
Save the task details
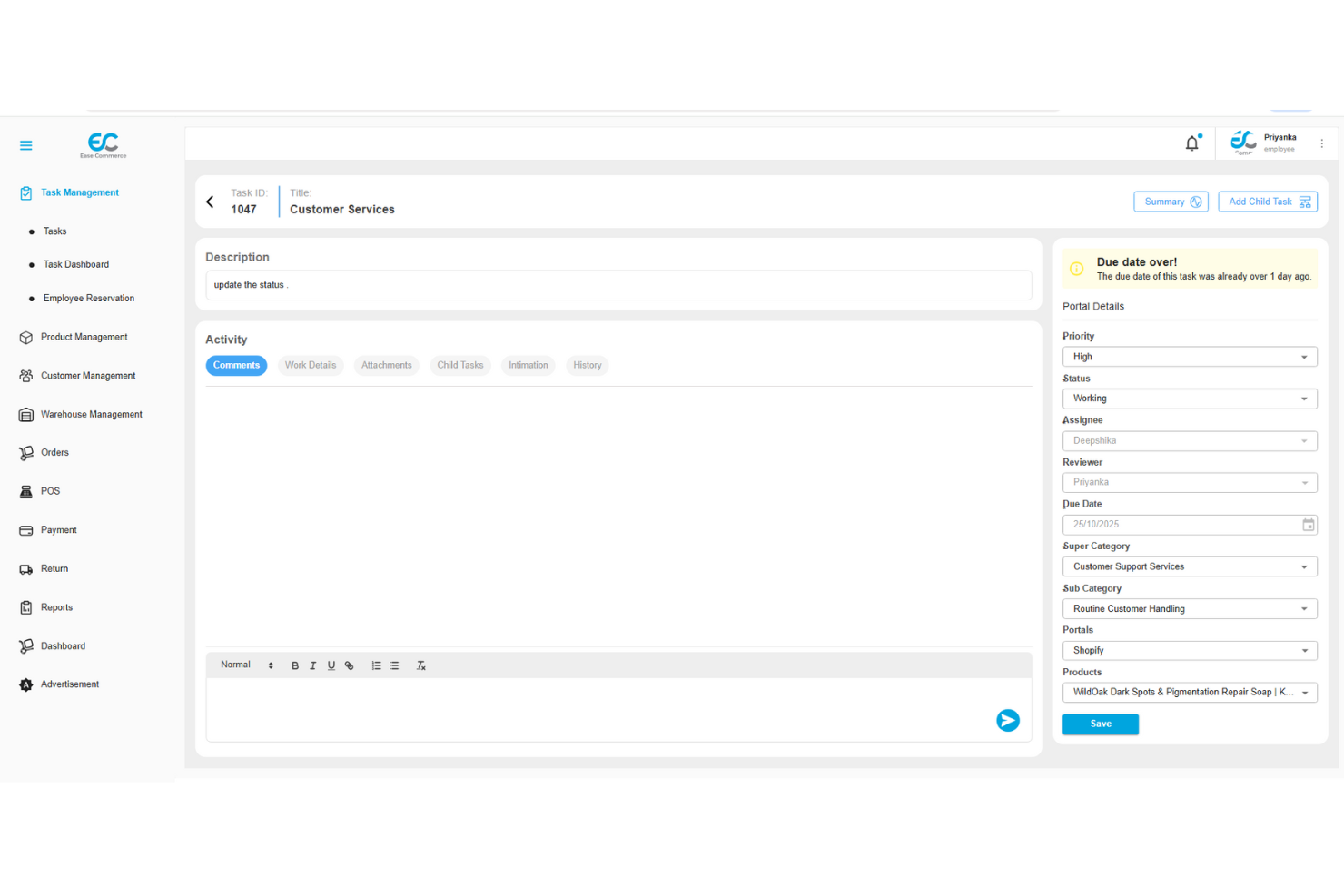(1100, 724)
